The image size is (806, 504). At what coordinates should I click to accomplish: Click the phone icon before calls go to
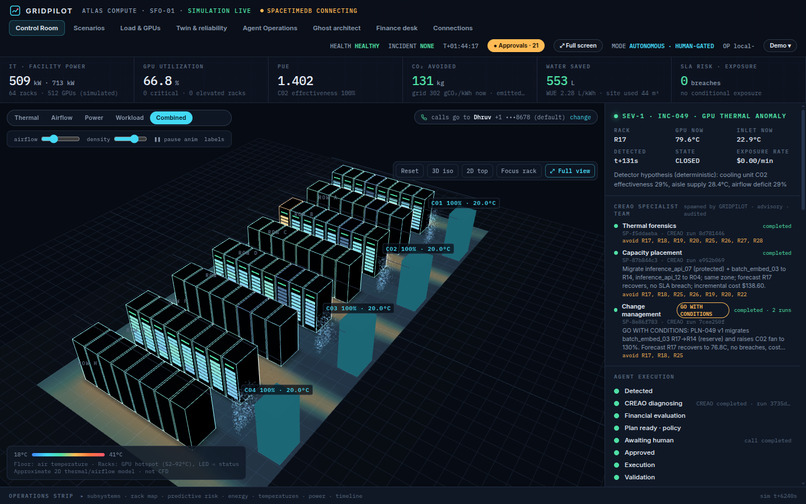tap(424, 117)
